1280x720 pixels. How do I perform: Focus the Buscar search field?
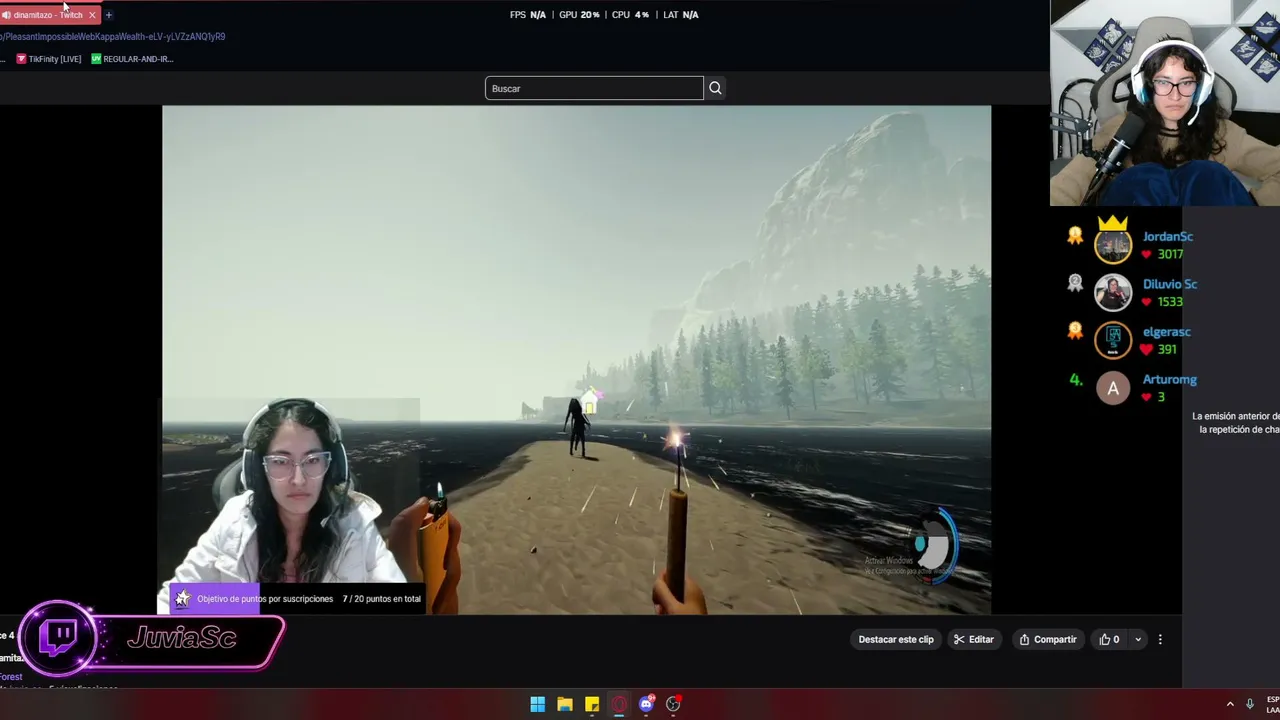[x=594, y=88]
